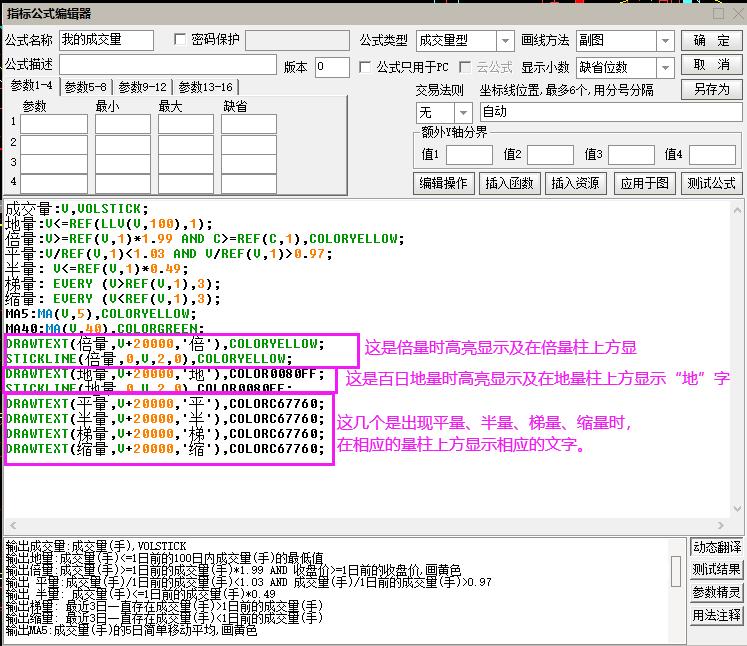Click the editor's horizontal scroll right arrow
The height and width of the screenshot is (646, 747).
click(x=720, y=525)
